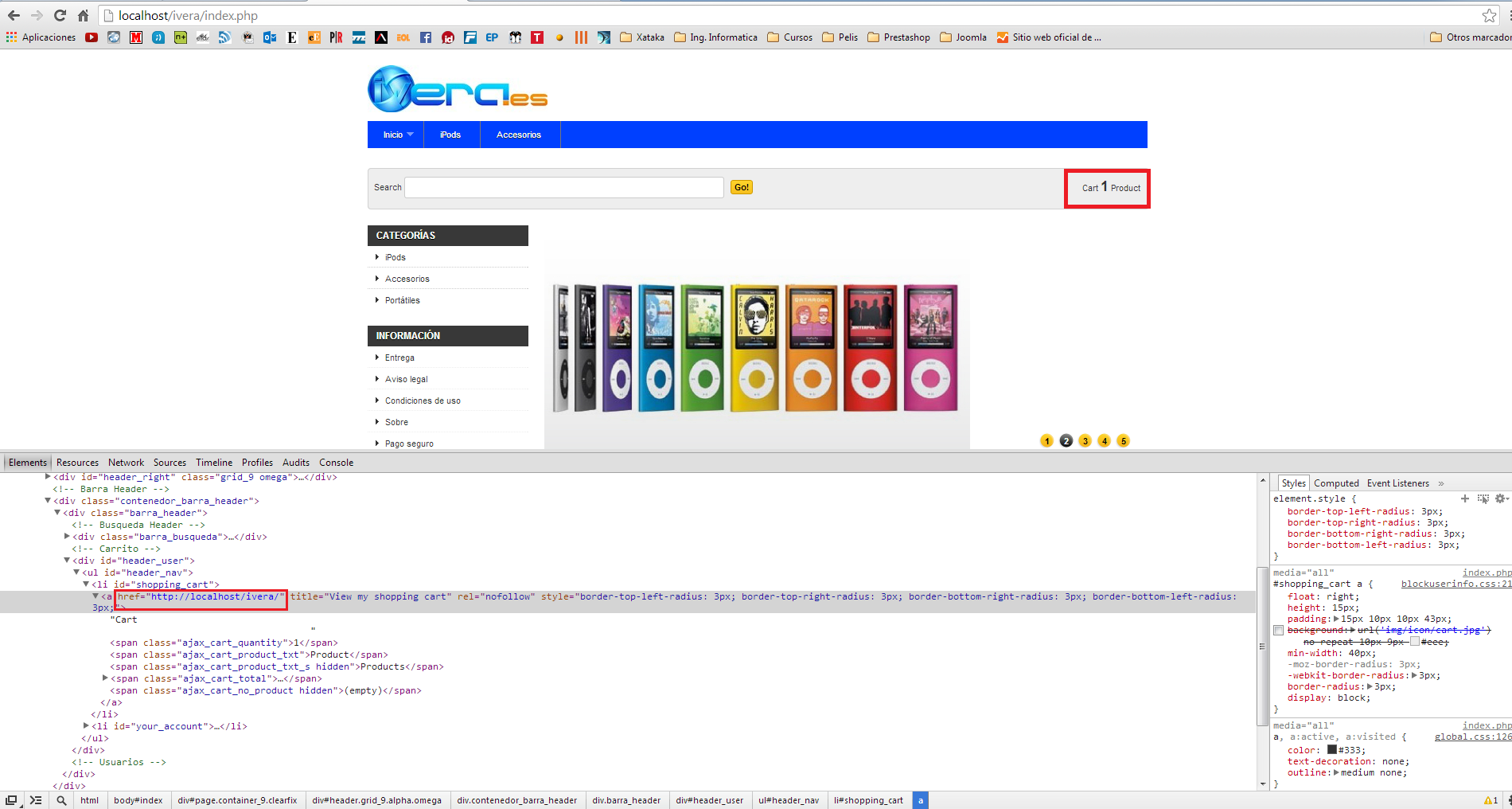
Task: Open the Timeline tab
Action: [215, 463]
